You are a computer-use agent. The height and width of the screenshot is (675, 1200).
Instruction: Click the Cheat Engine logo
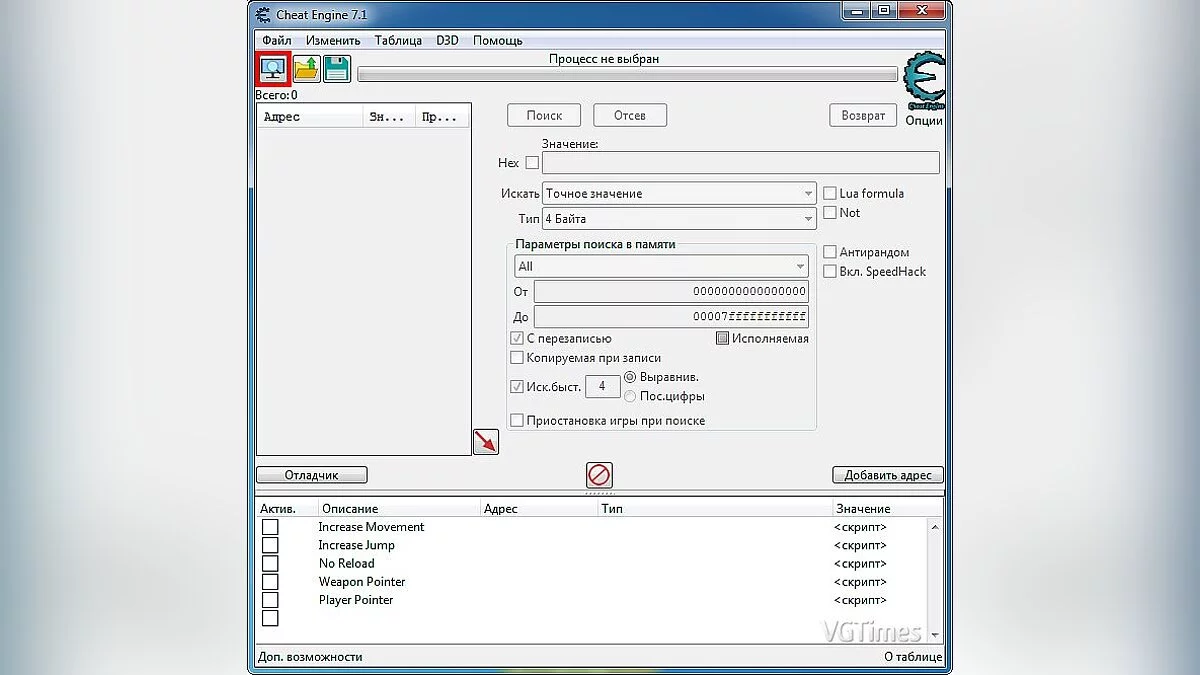tap(923, 82)
